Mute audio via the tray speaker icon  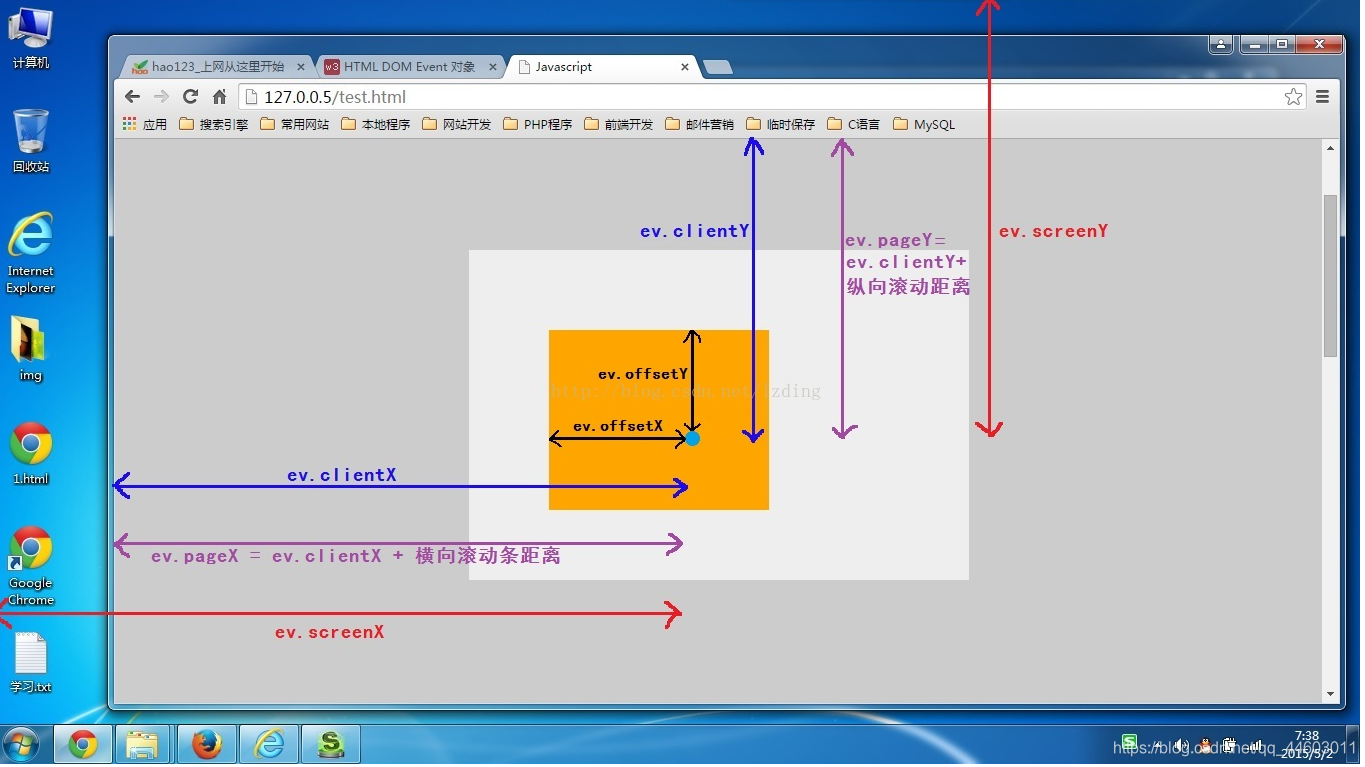point(1180,744)
